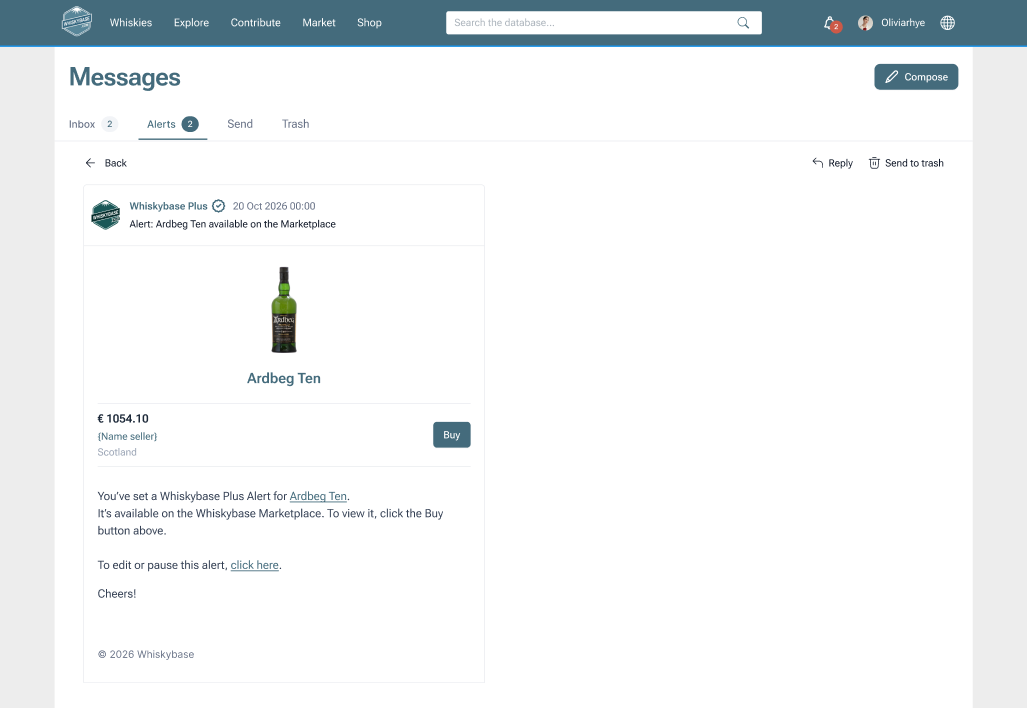This screenshot has width=1027, height=708.
Task: Open the Market menu
Action: coord(319,22)
